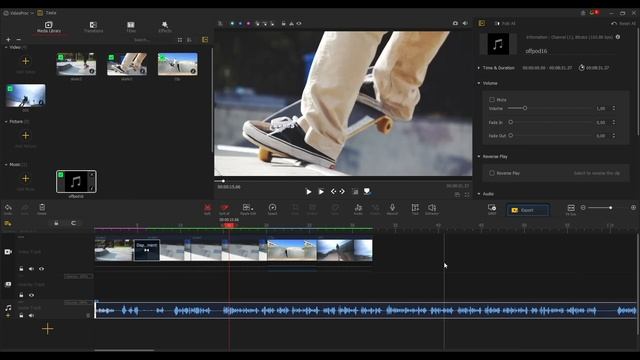The width and height of the screenshot is (640, 360).
Task: Click the previous frame arrow
Action: 333,191
